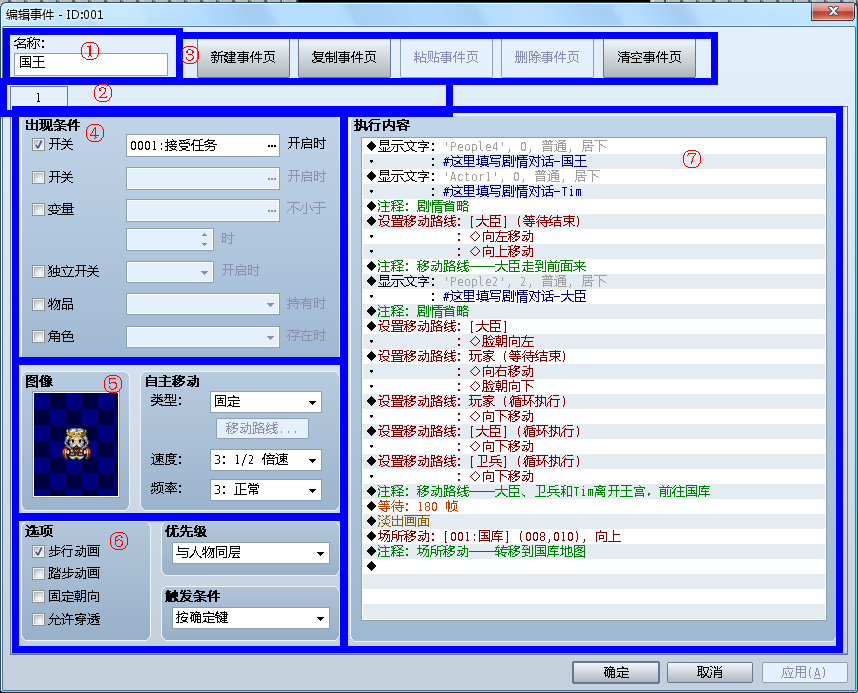Select the 等待: 180 帧 line

pos(594,506)
